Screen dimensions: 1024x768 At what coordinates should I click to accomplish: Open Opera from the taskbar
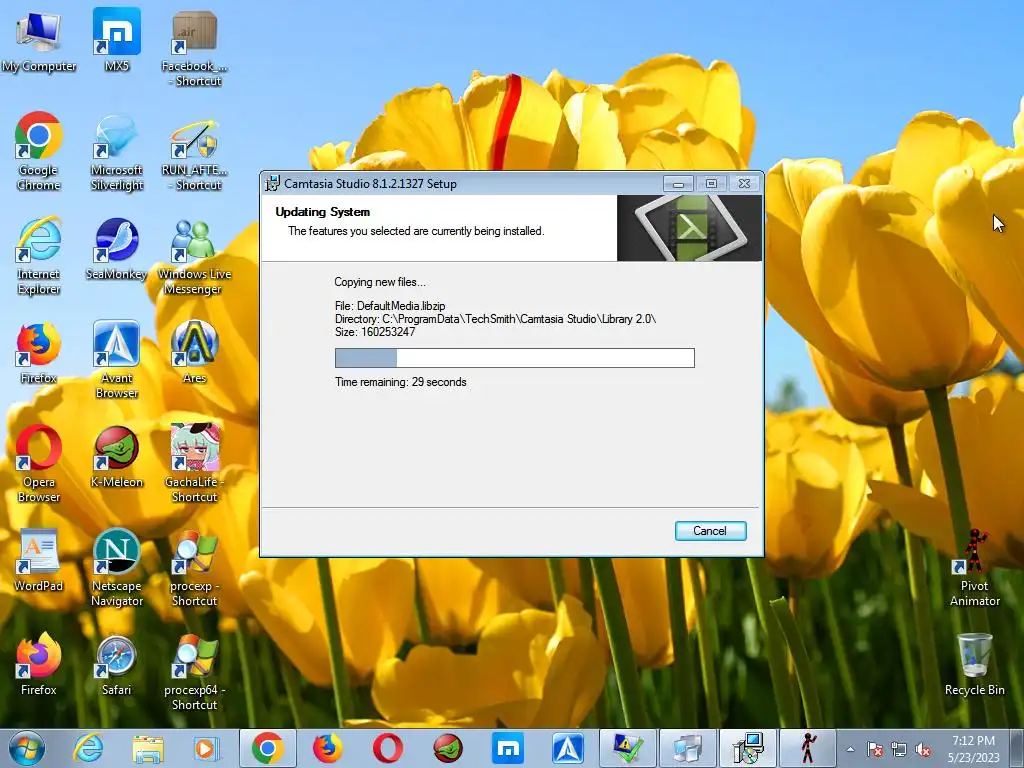tap(388, 748)
